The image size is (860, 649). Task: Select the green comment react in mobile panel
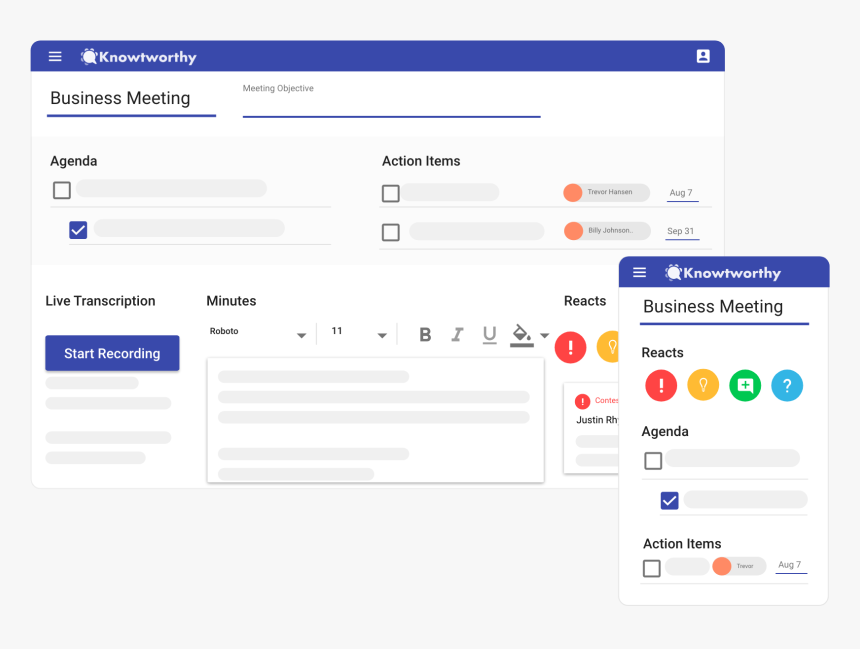(x=745, y=385)
